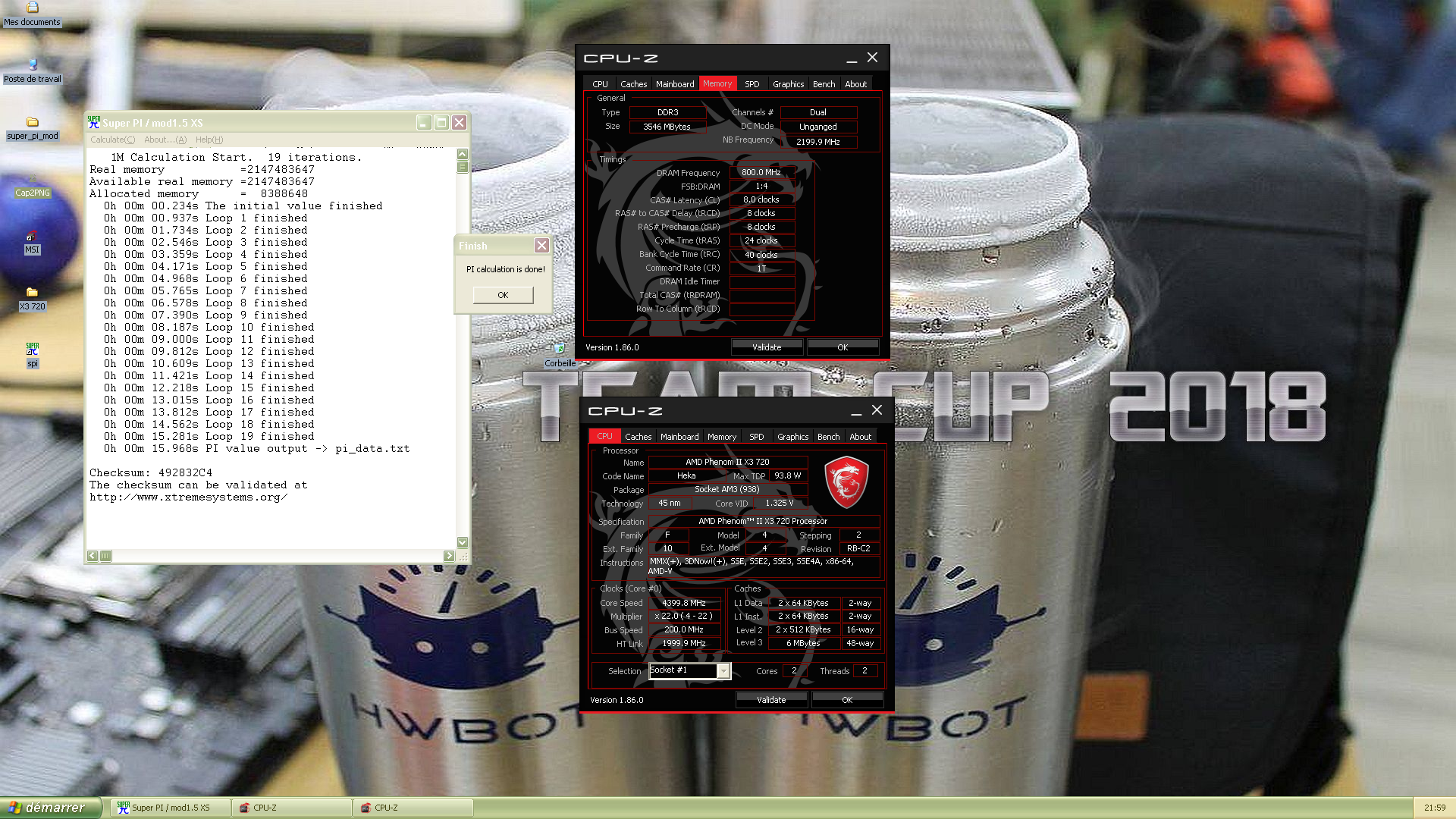Click Super PI horizontal scroll right arrow
The width and height of the screenshot is (1456, 819).
pos(449,556)
